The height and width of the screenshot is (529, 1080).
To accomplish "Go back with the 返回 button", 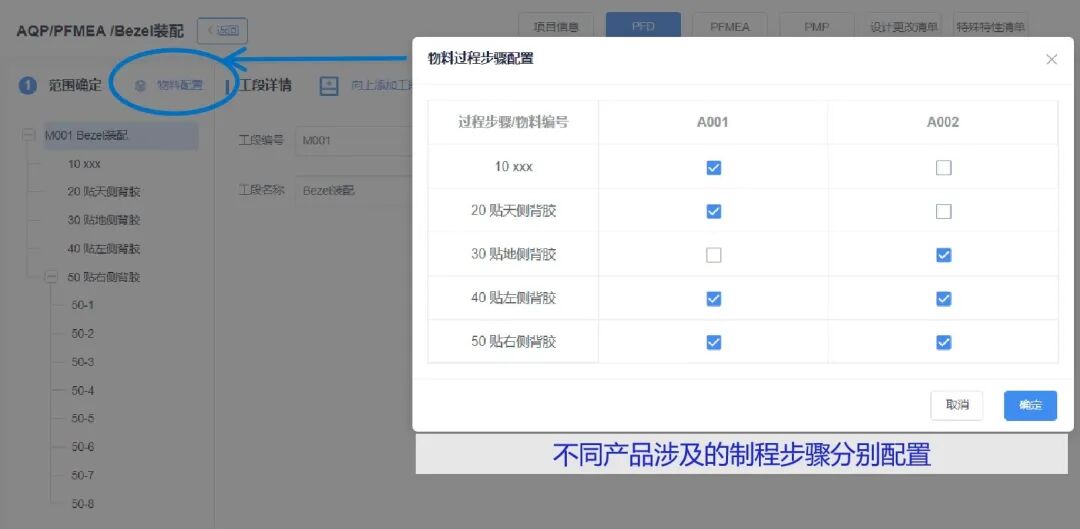I will (x=222, y=30).
